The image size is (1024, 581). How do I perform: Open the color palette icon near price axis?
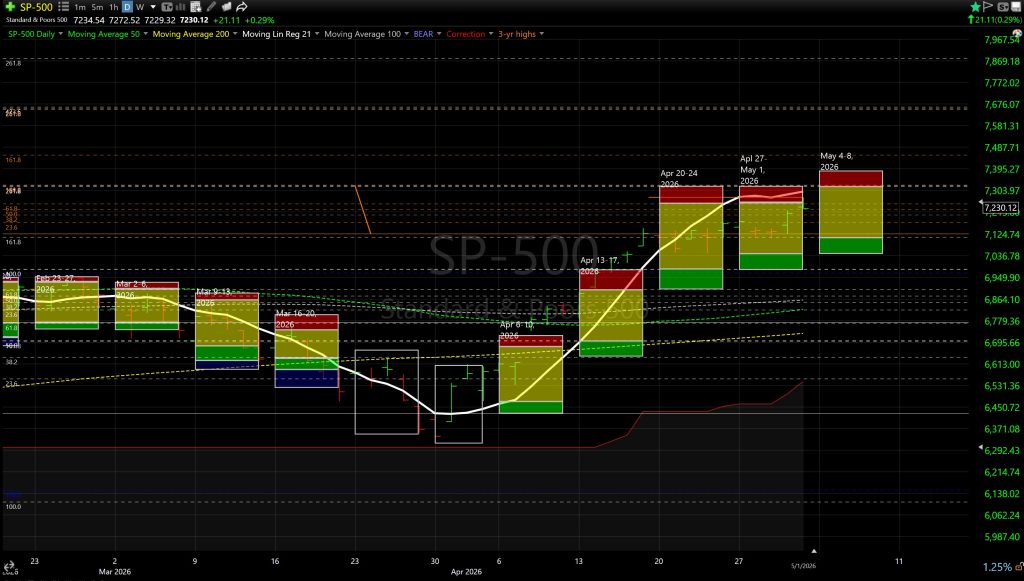pos(1017,33)
